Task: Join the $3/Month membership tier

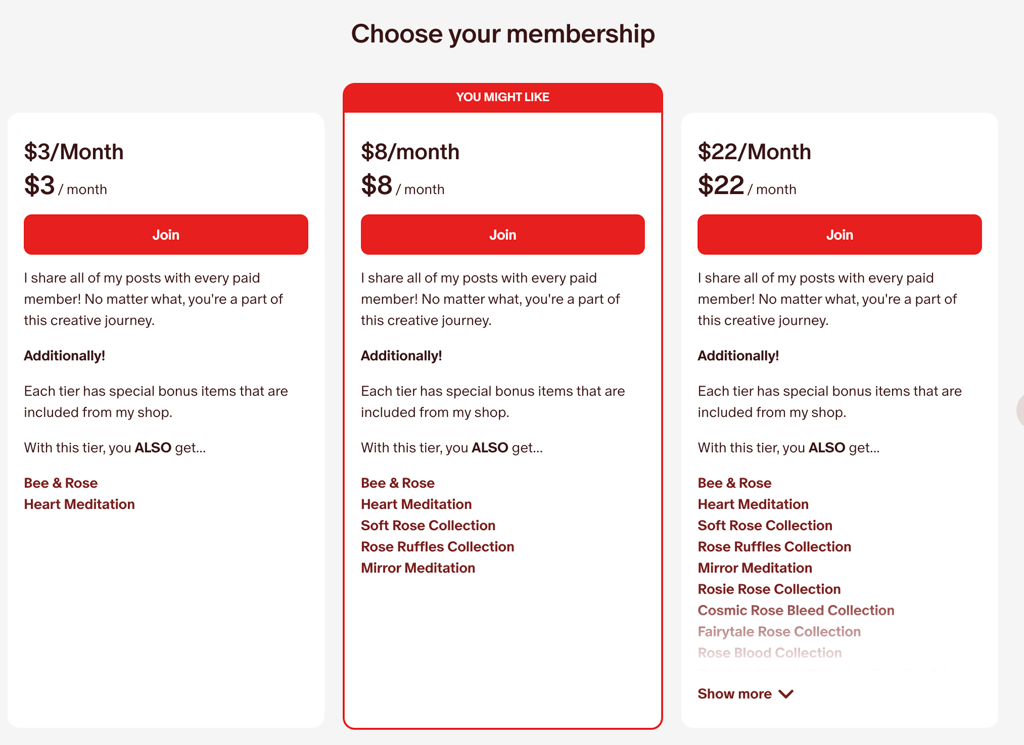Action: pyautogui.click(x=166, y=235)
